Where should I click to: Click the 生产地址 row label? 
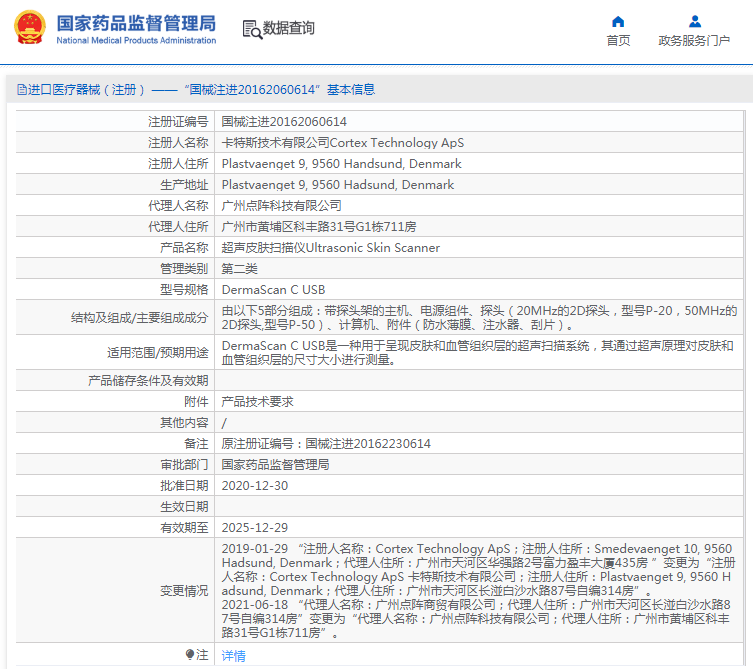[184, 185]
